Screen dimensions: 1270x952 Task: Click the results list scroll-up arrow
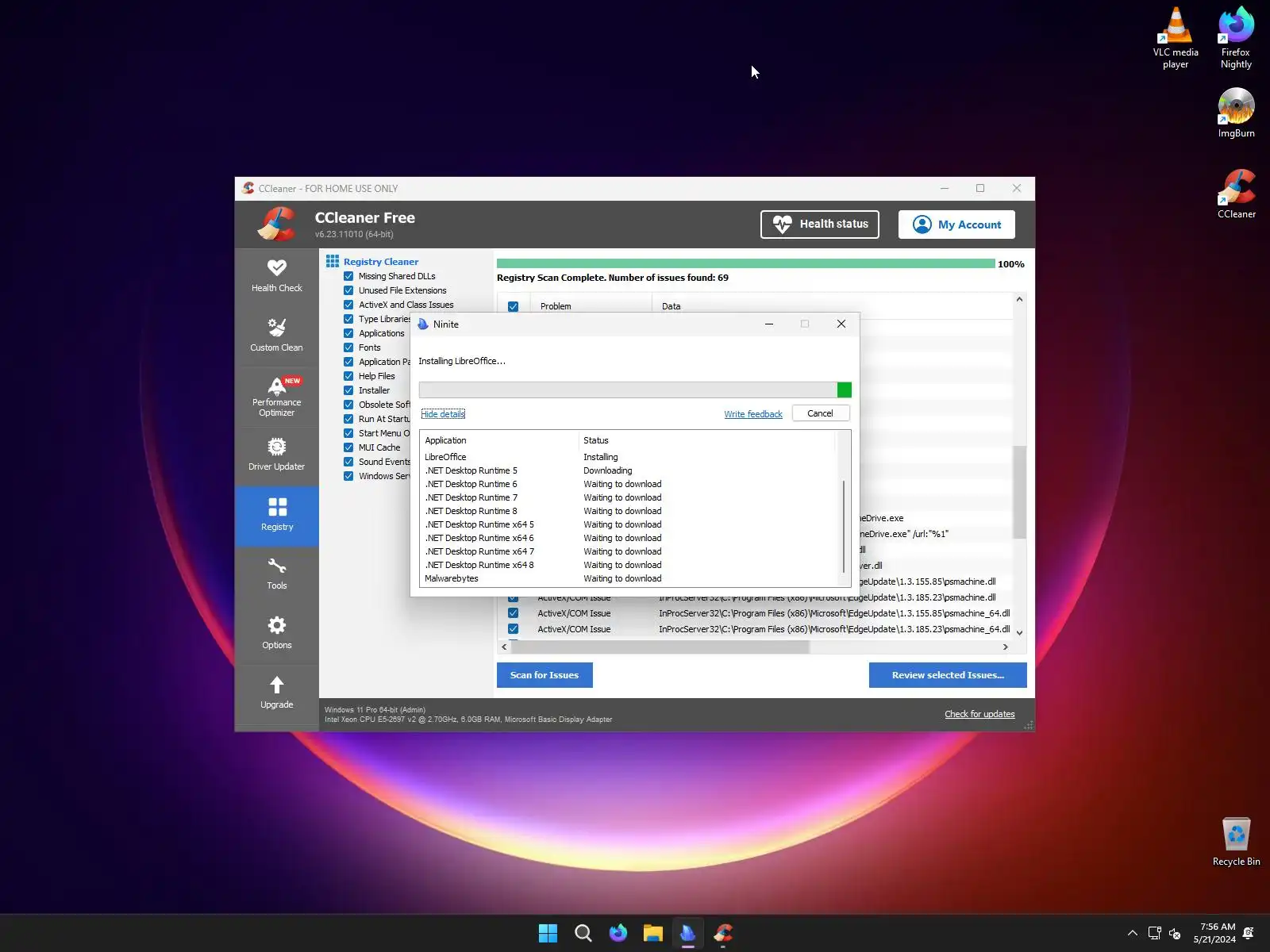(x=1019, y=300)
